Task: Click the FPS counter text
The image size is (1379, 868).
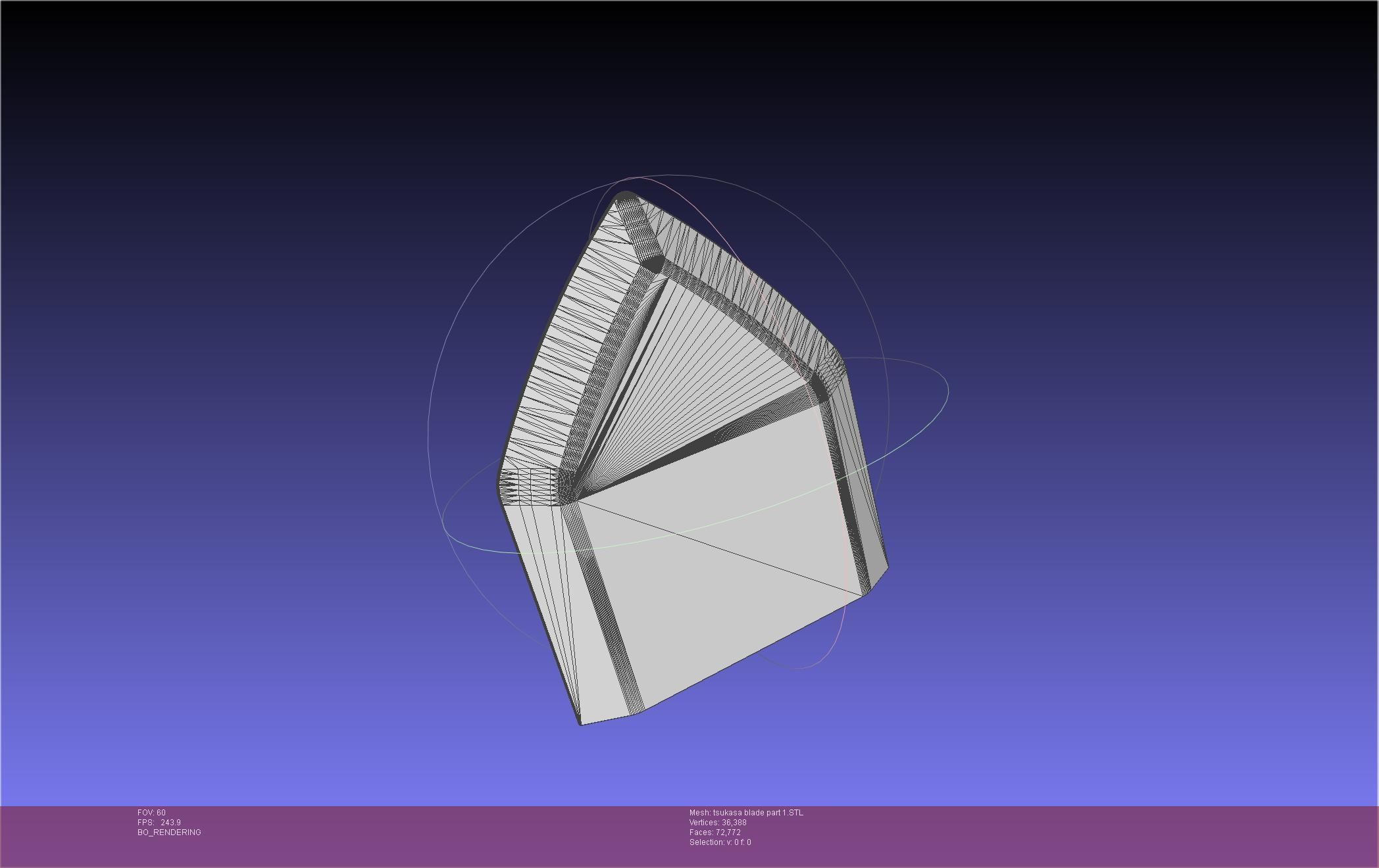Action: pyautogui.click(x=159, y=823)
